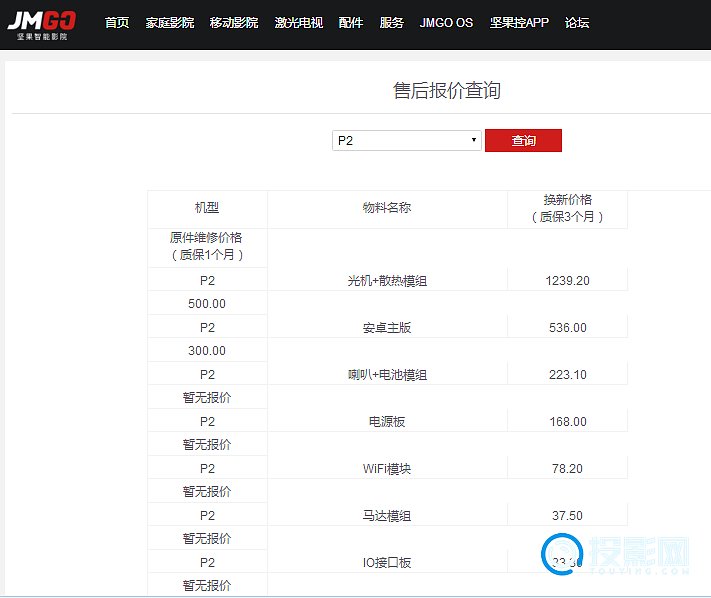Open the P2 model dropdown
The width and height of the screenshot is (711, 598).
407,141
